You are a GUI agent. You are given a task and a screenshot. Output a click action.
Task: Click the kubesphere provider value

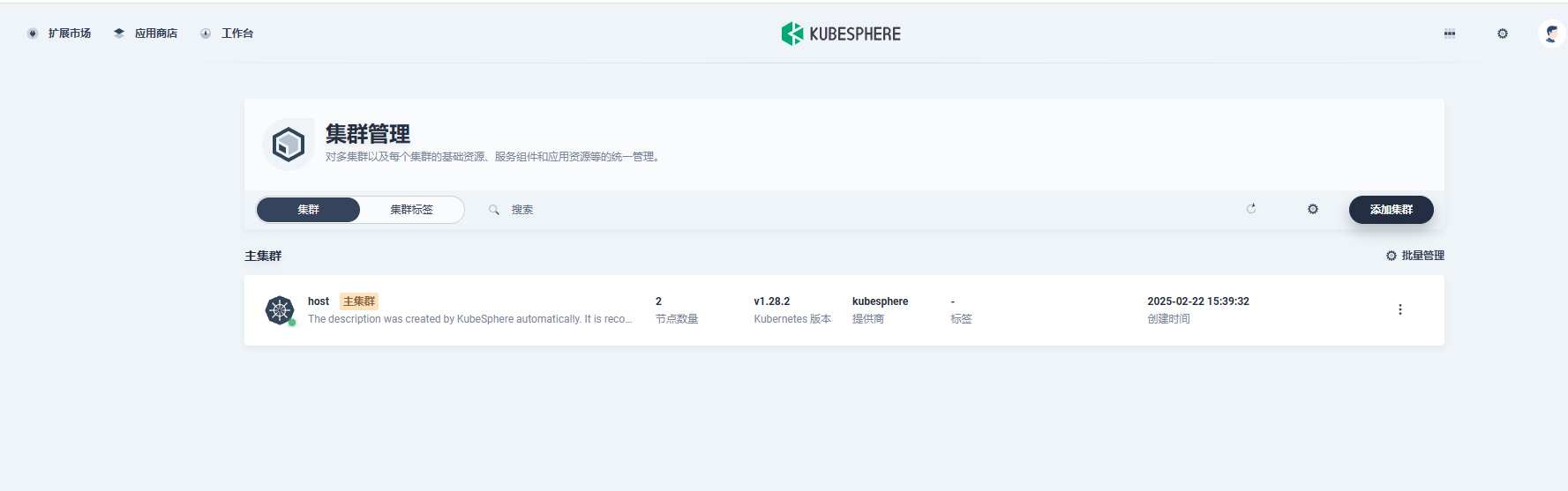coord(880,301)
